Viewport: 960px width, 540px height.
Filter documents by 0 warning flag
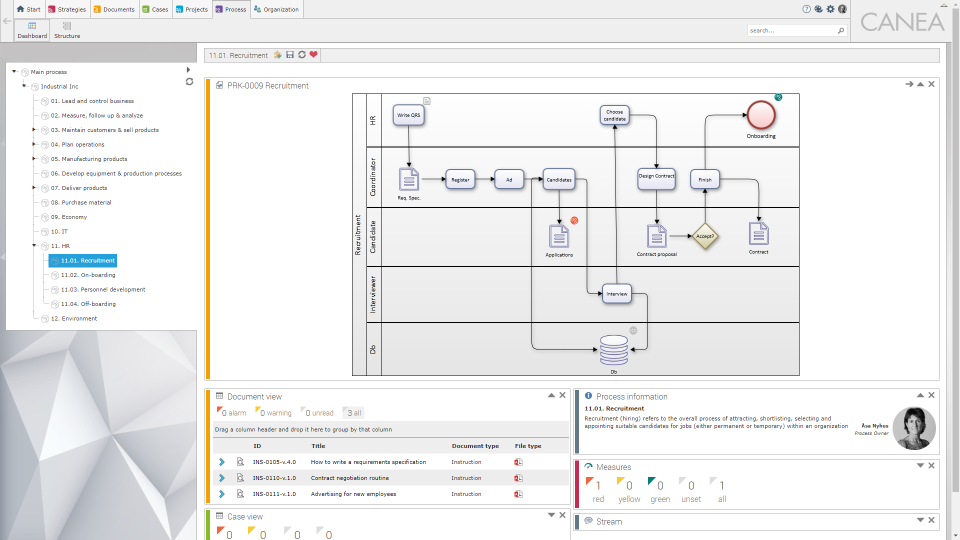tap(273, 412)
